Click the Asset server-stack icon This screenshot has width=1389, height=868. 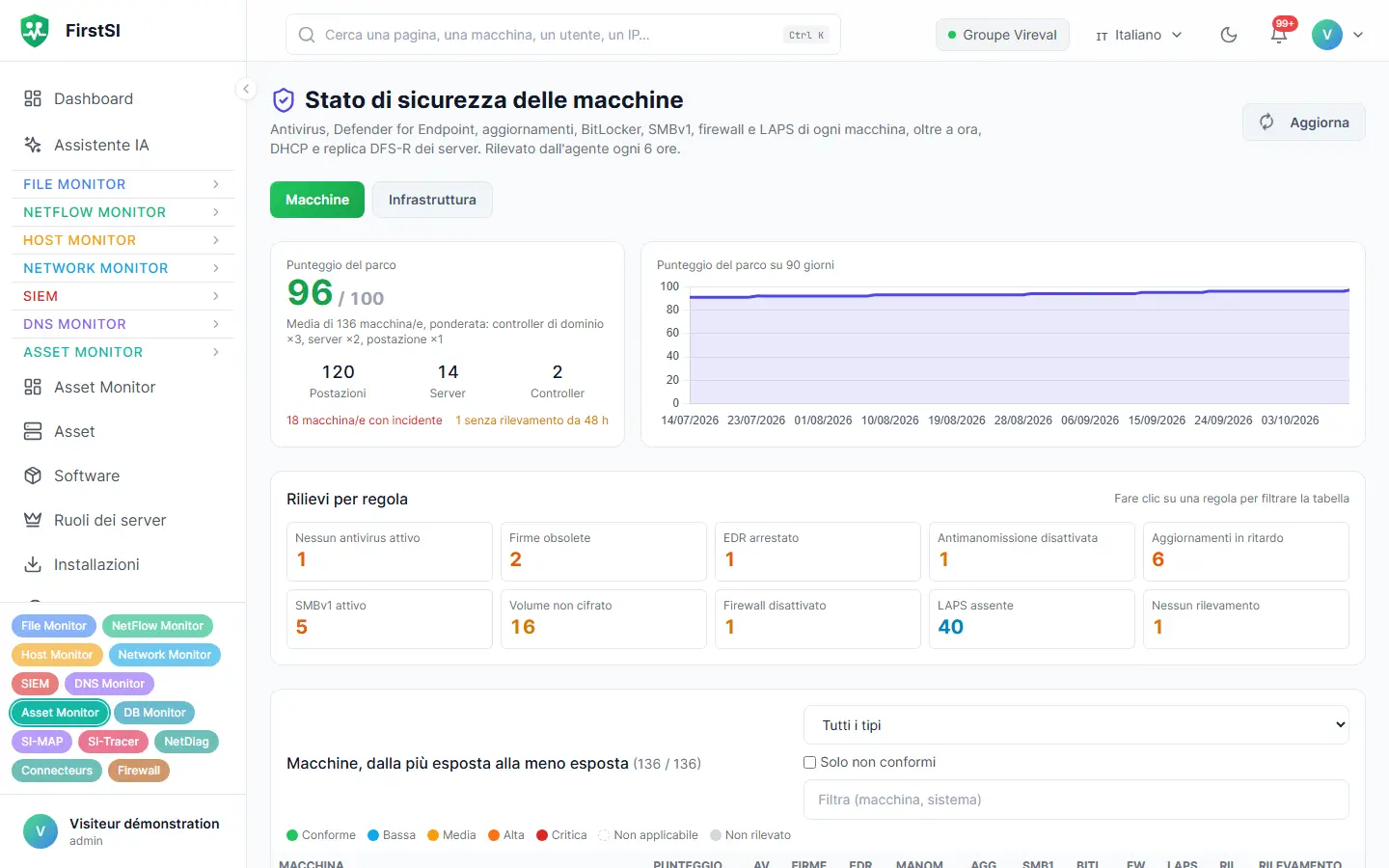point(33,431)
